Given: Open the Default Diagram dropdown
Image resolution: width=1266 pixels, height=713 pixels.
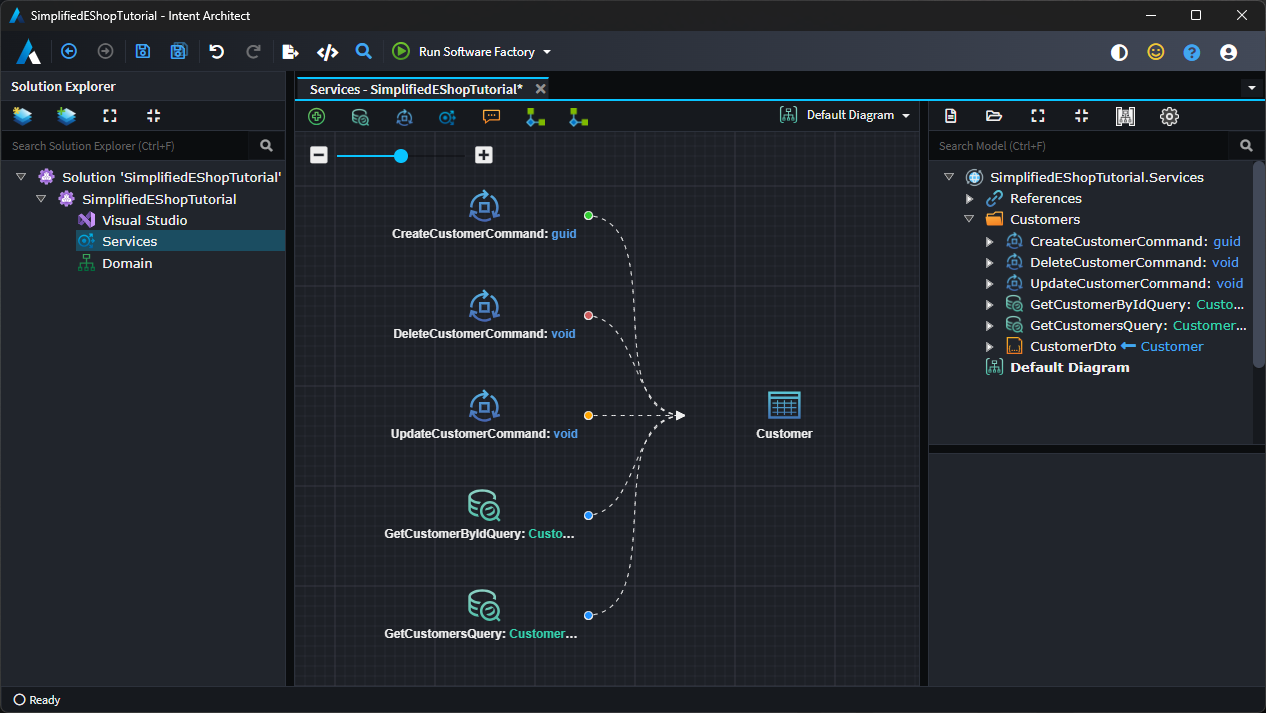Looking at the screenshot, I should 845,115.
